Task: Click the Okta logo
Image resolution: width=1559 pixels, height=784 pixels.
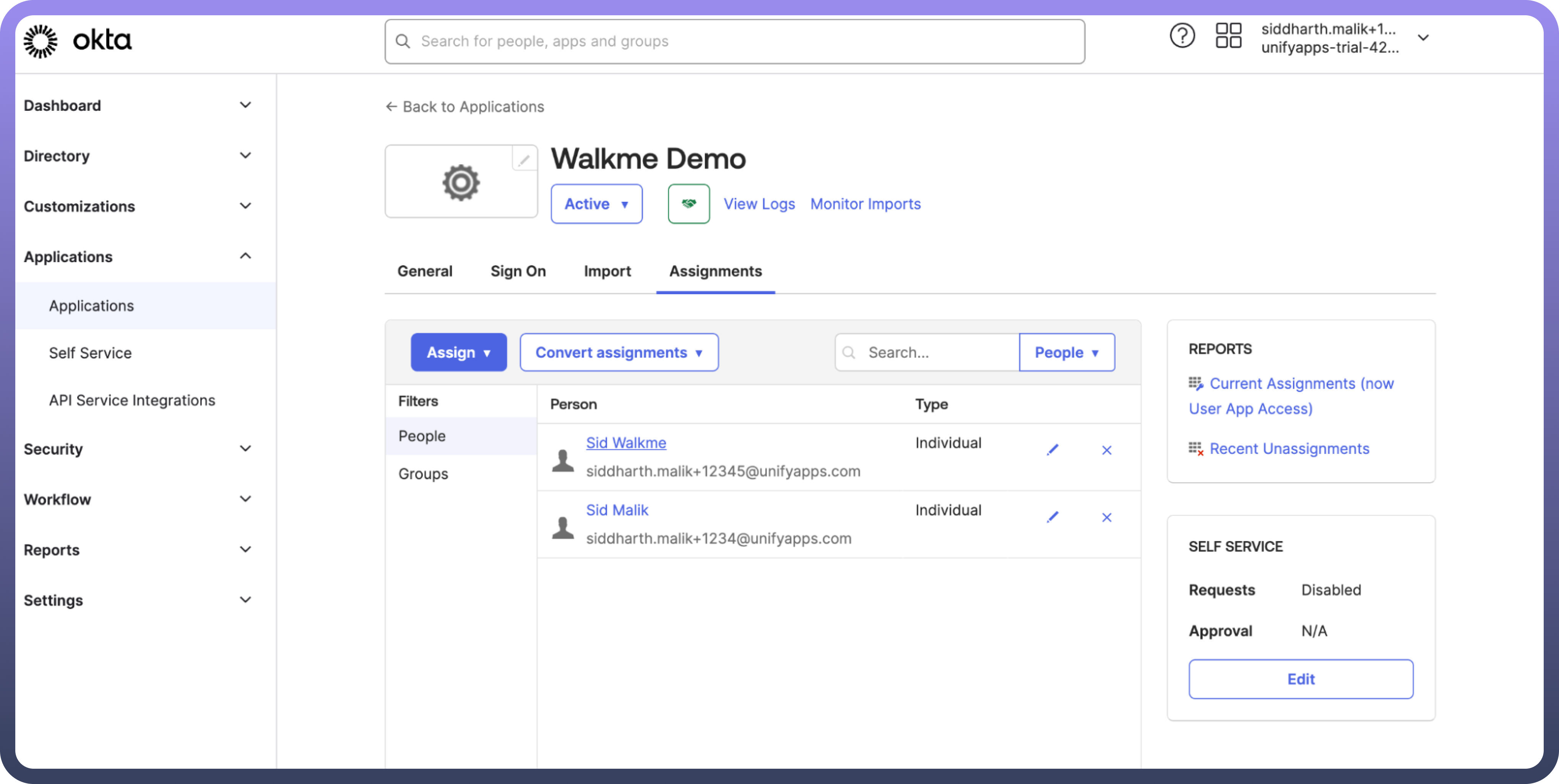Action: point(77,41)
